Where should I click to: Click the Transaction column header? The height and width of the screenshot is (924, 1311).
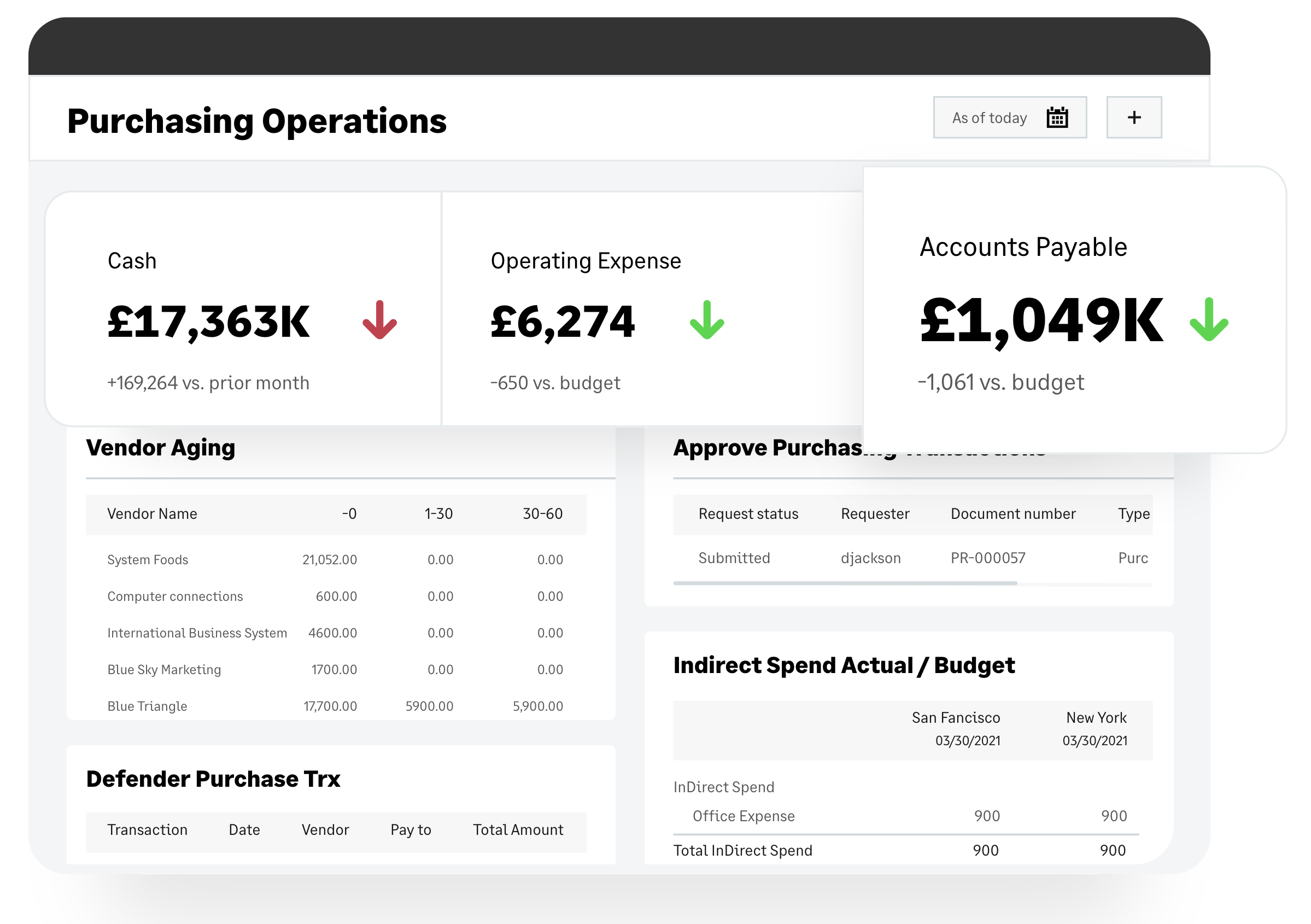click(x=147, y=830)
